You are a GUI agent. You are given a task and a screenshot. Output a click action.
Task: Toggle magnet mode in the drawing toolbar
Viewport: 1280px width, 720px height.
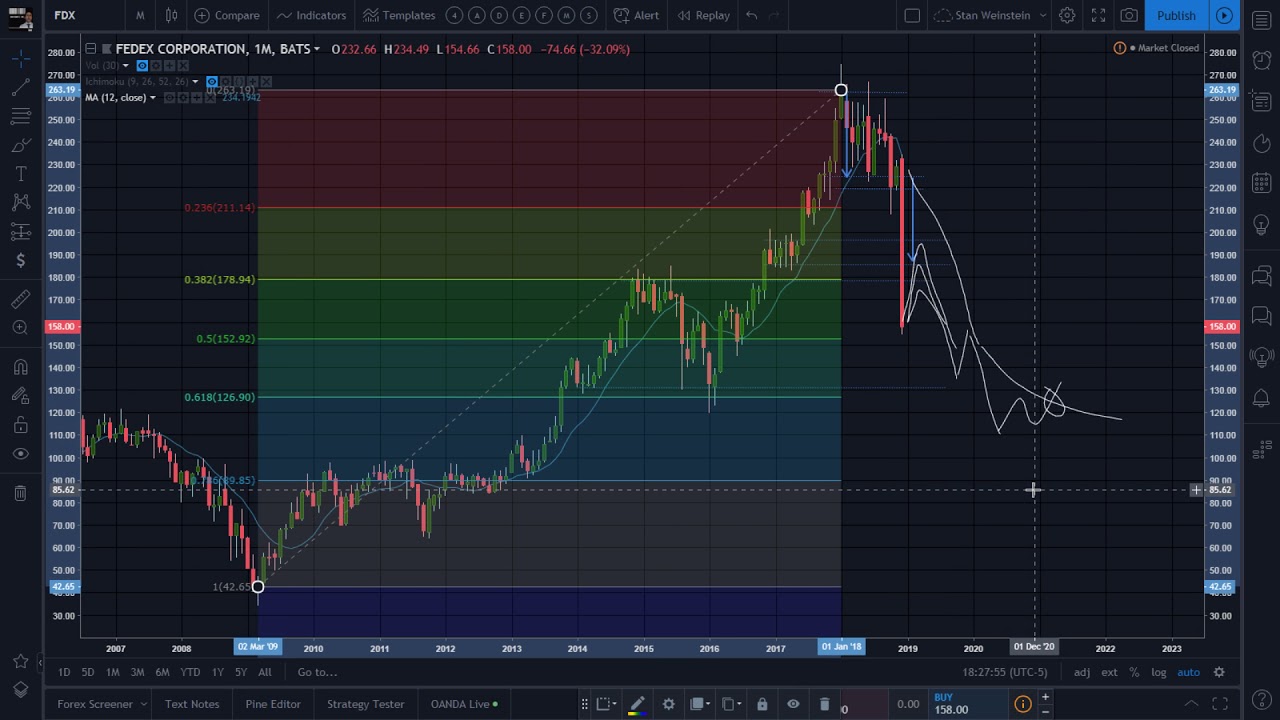coord(20,367)
